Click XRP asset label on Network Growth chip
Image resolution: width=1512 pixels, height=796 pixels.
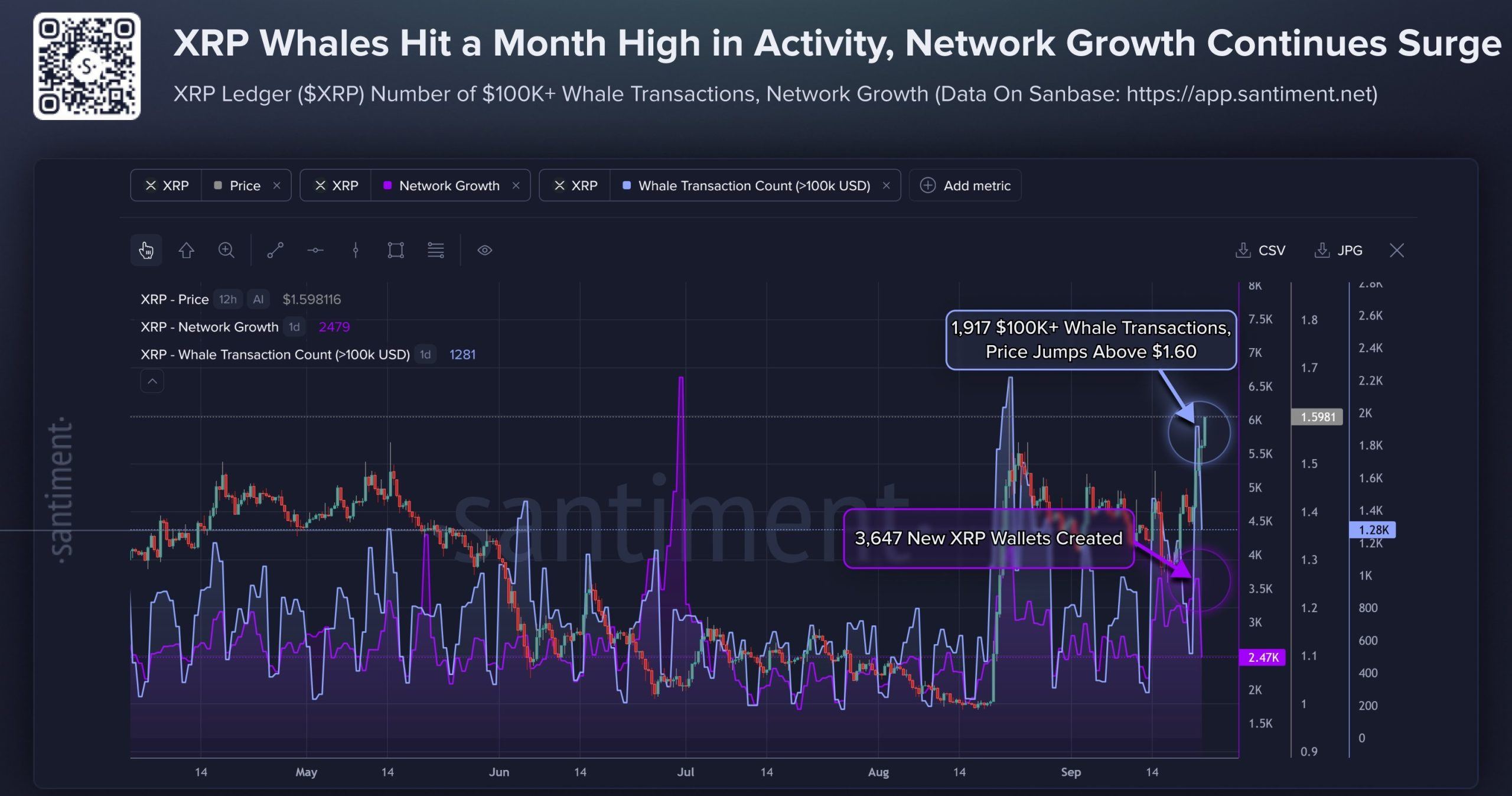click(336, 186)
